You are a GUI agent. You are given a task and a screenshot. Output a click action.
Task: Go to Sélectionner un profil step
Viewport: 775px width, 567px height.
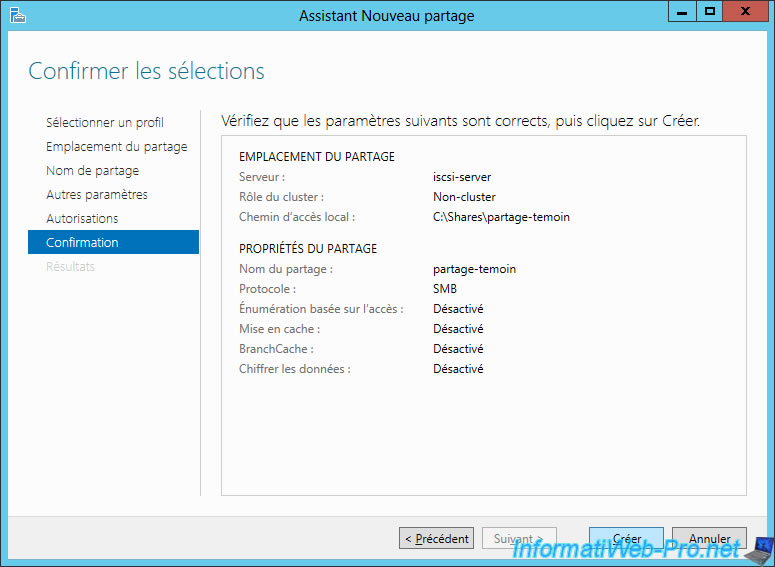coord(105,122)
